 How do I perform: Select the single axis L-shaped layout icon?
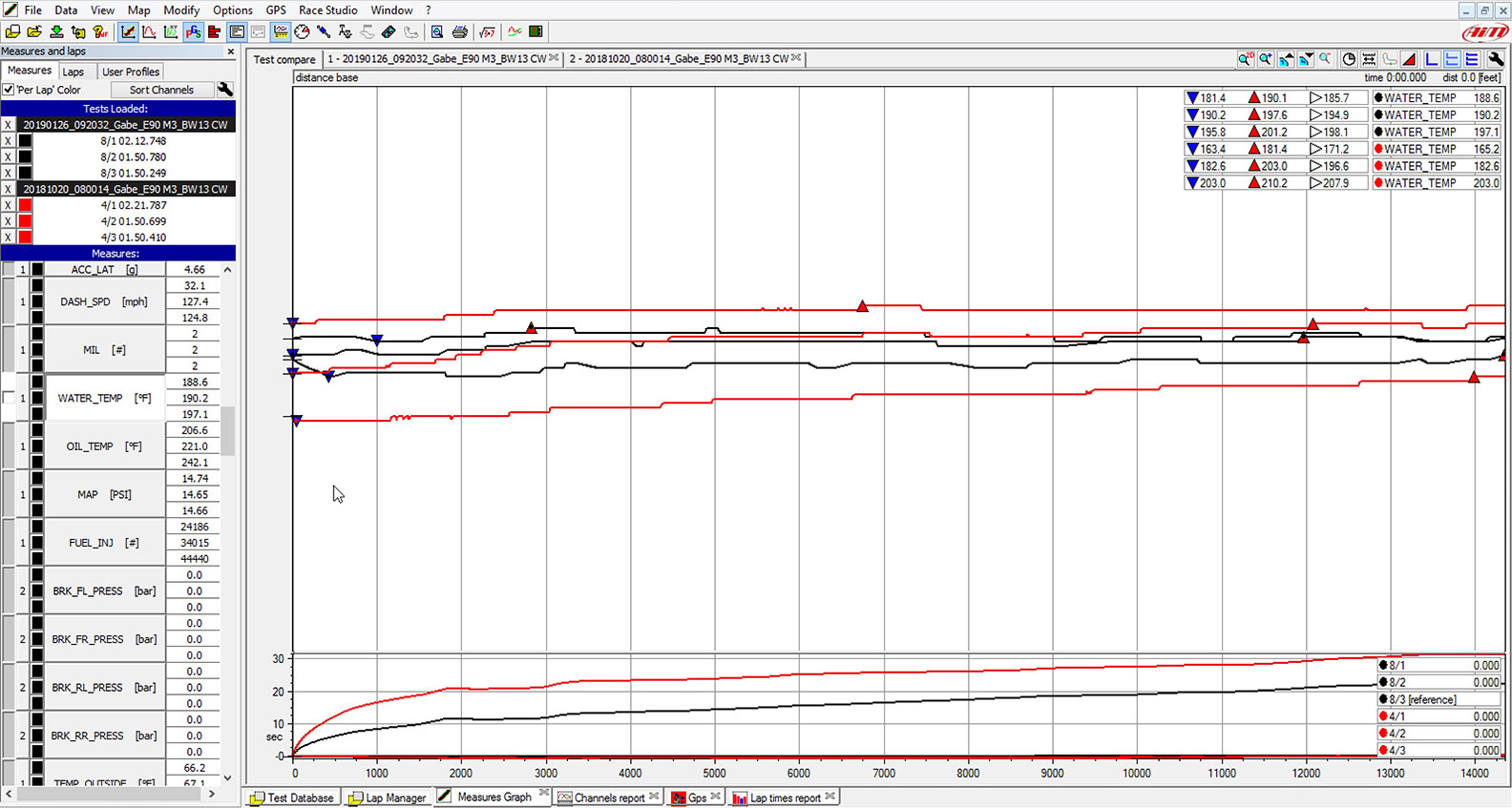1432,59
